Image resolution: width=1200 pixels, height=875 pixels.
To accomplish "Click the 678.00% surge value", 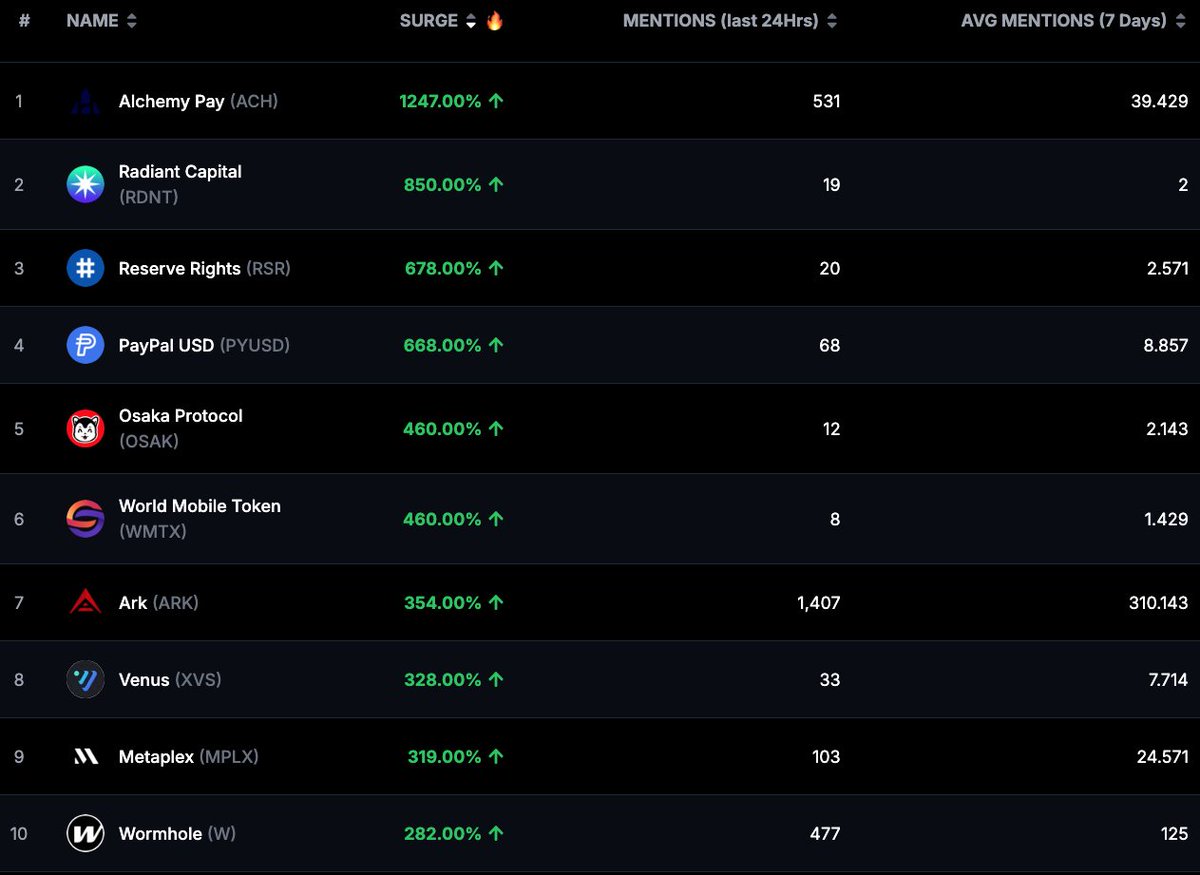I will point(443,268).
